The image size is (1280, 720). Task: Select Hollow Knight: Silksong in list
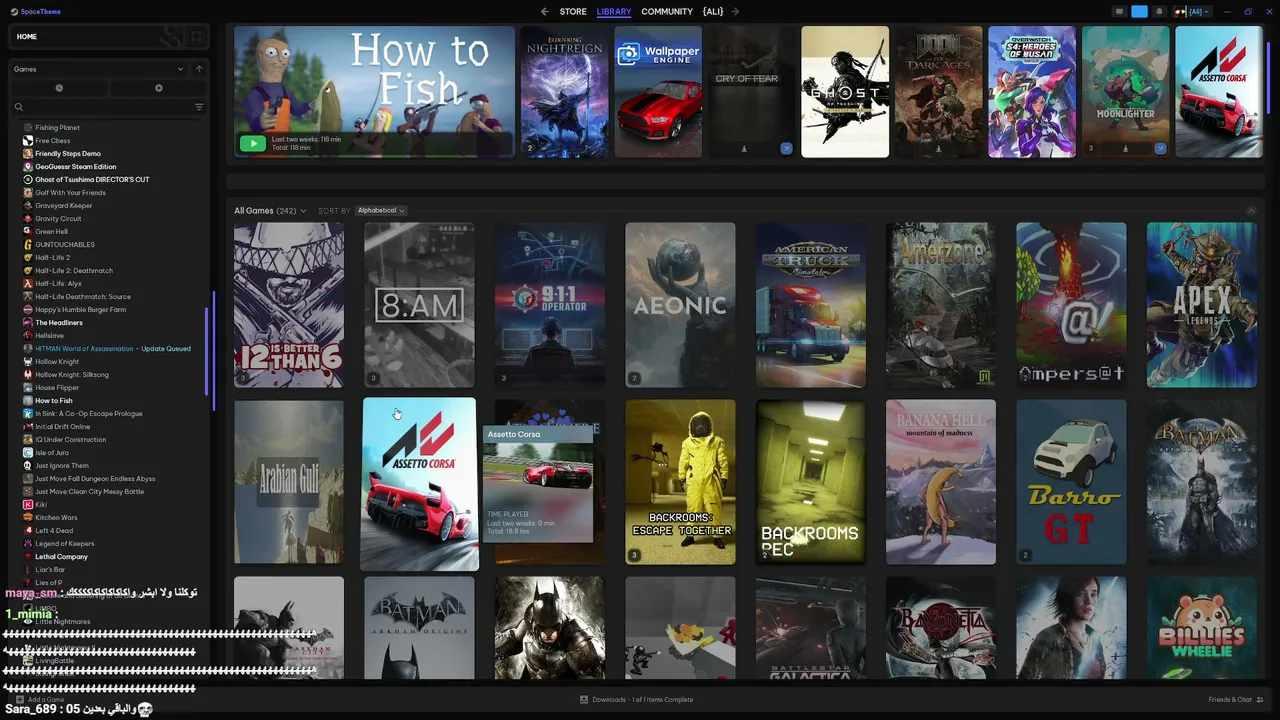coord(72,375)
